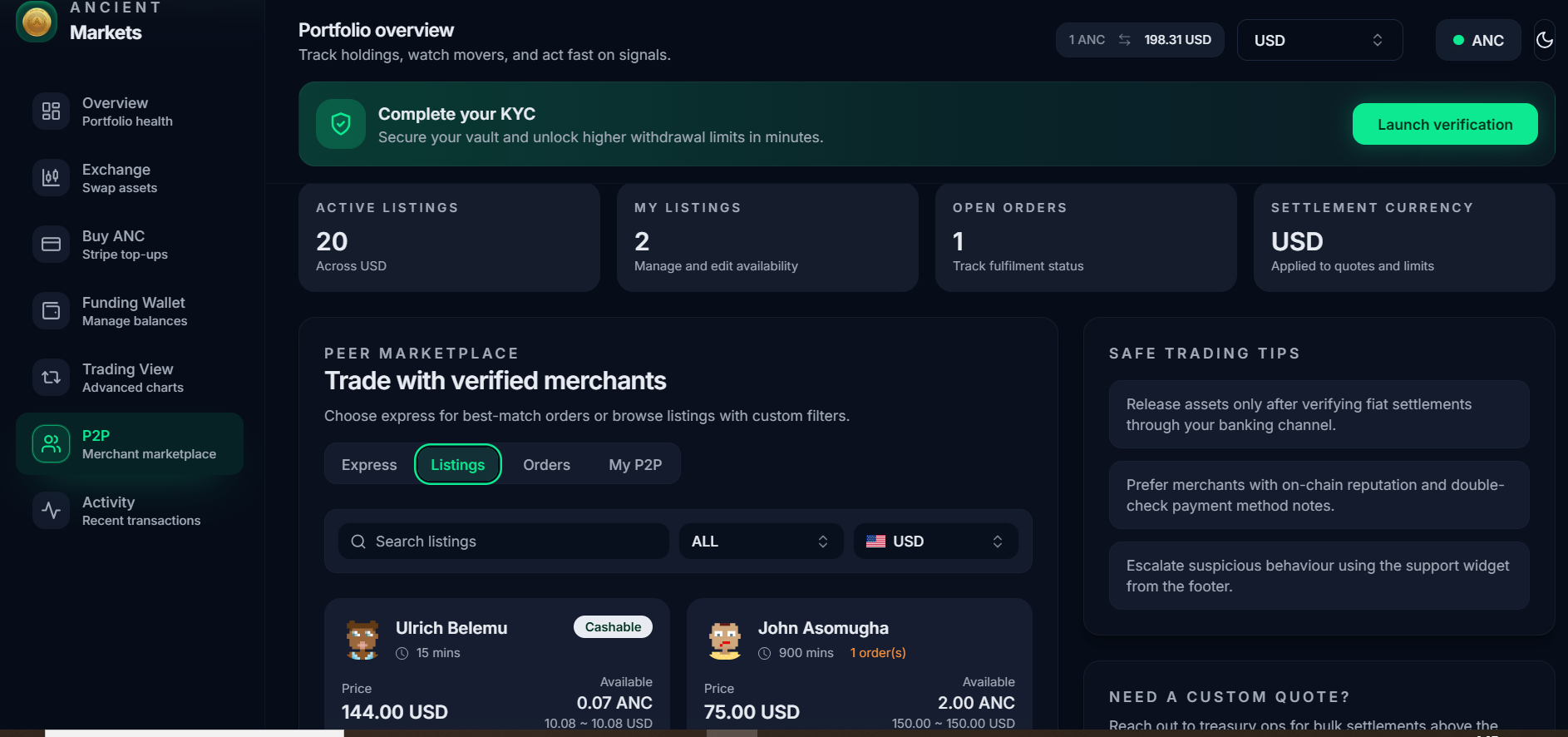
Task: Open the USD flag currency filter
Action: [x=934, y=542]
